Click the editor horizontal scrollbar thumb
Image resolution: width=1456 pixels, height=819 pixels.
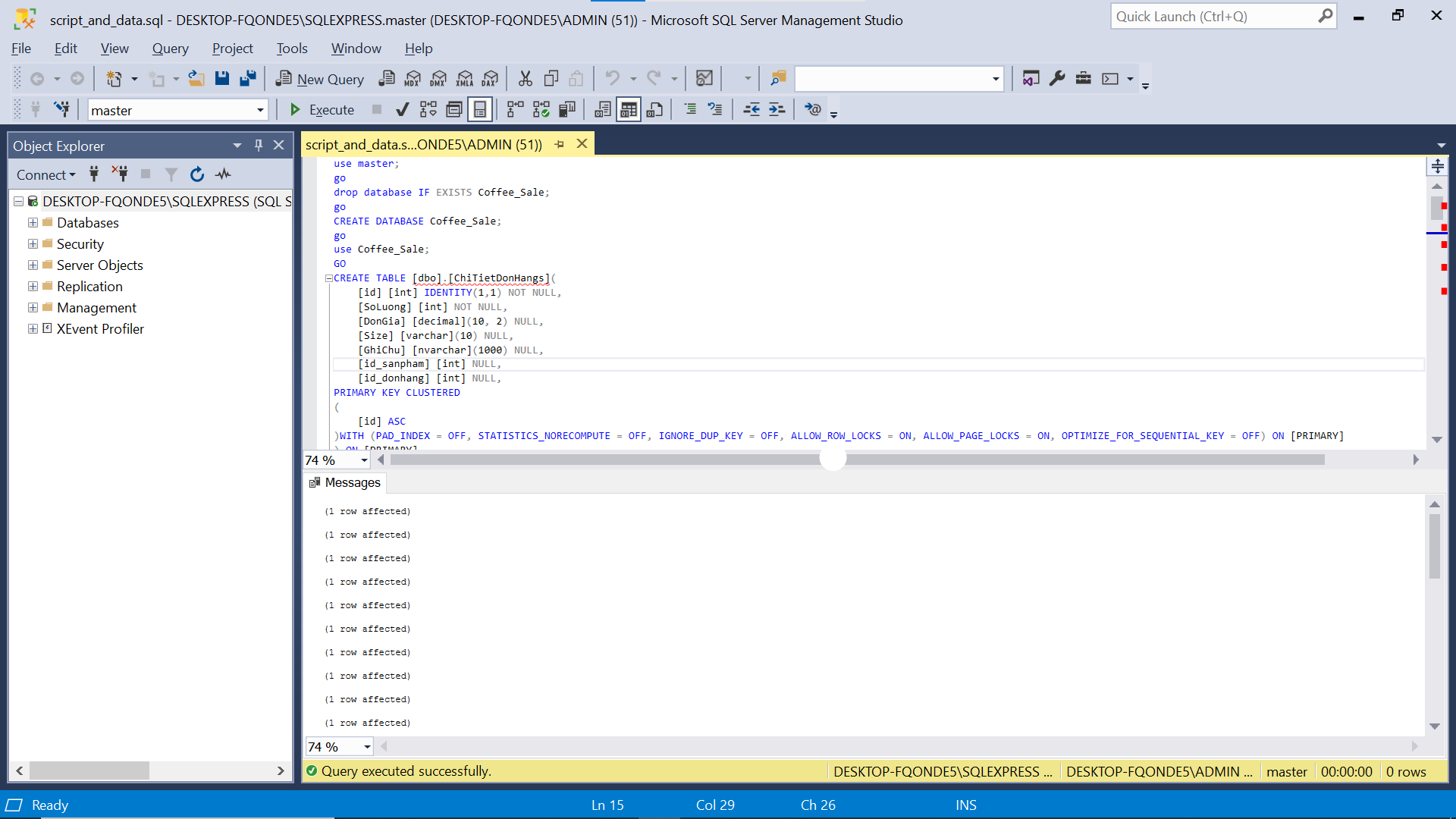(x=857, y=460)
